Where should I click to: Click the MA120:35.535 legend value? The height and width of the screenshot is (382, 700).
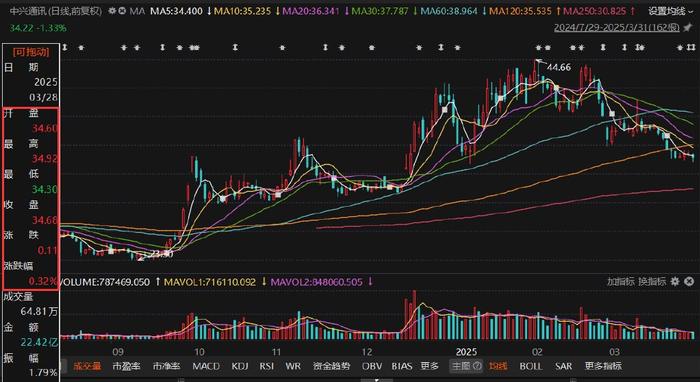(x=520, y=11)
